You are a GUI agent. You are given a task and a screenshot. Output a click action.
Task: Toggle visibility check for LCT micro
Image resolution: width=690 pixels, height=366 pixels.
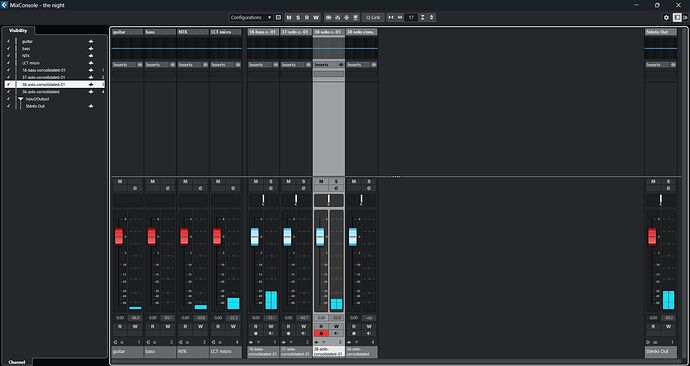8,63
